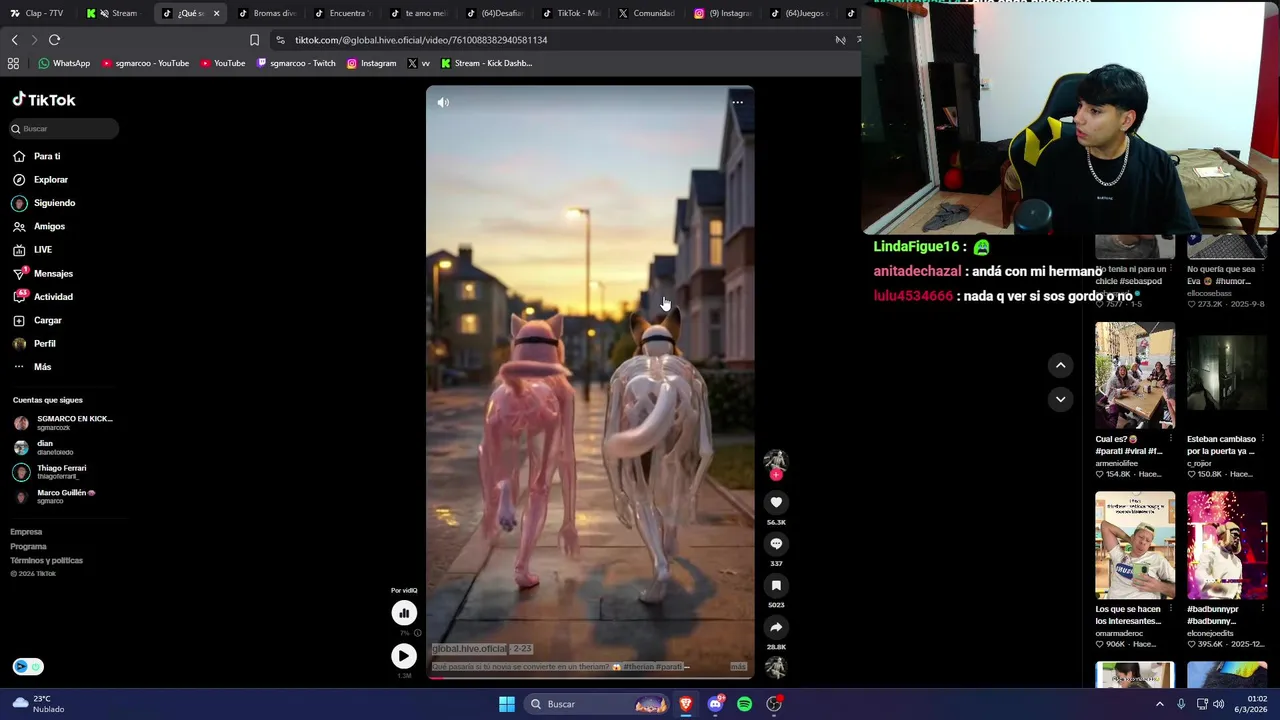Open comments with speech bubble icon
1280x720 pixels.
(x=776, y=543)
